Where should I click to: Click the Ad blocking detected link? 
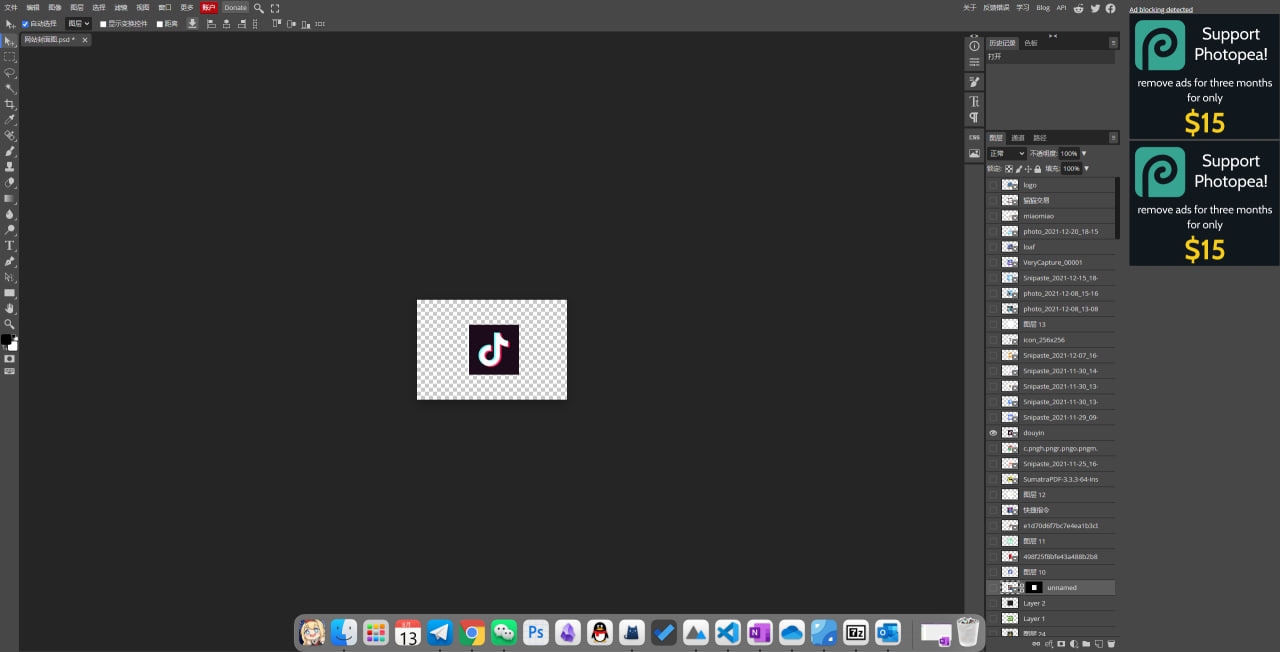point(1161,9)
